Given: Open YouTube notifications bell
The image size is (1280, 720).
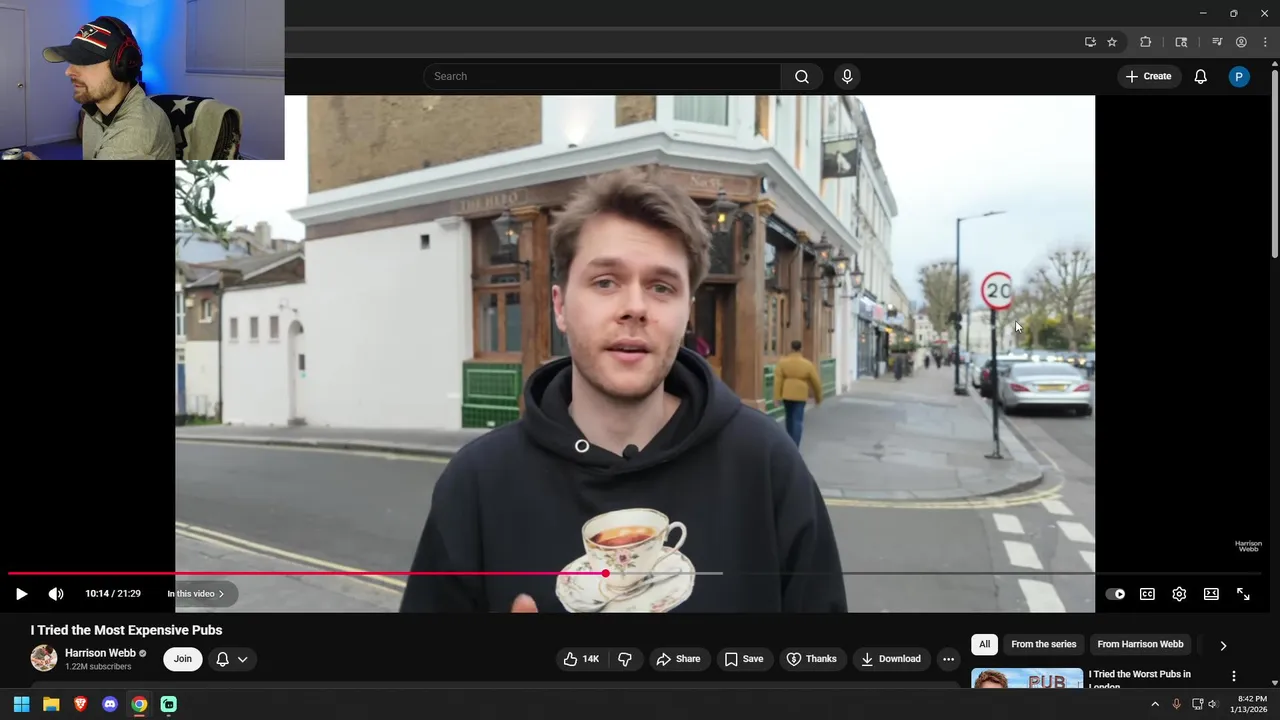Looking at the screenshot, I should point(1201,76).
